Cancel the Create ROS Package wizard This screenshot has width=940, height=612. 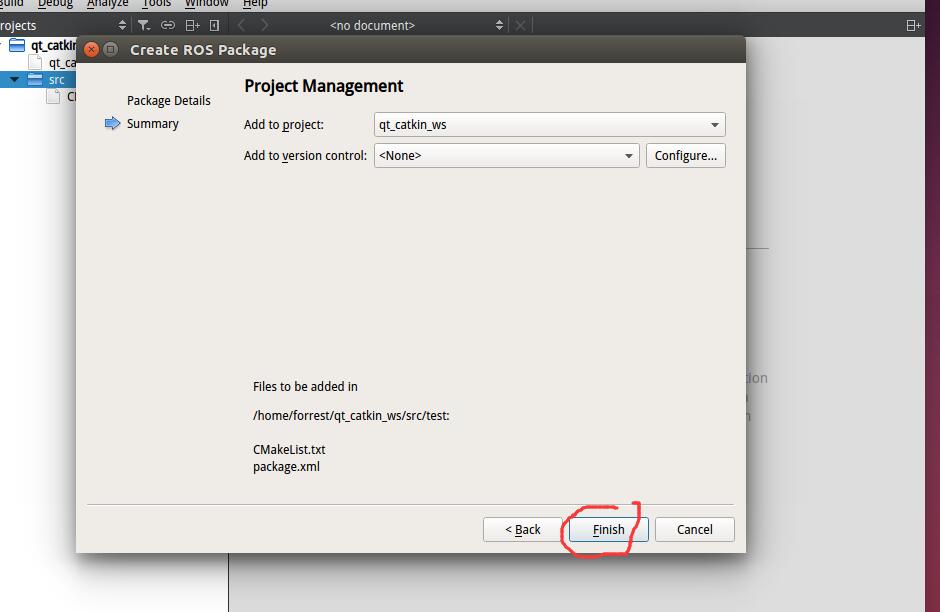pyautogui.click(x=695, y=529)
